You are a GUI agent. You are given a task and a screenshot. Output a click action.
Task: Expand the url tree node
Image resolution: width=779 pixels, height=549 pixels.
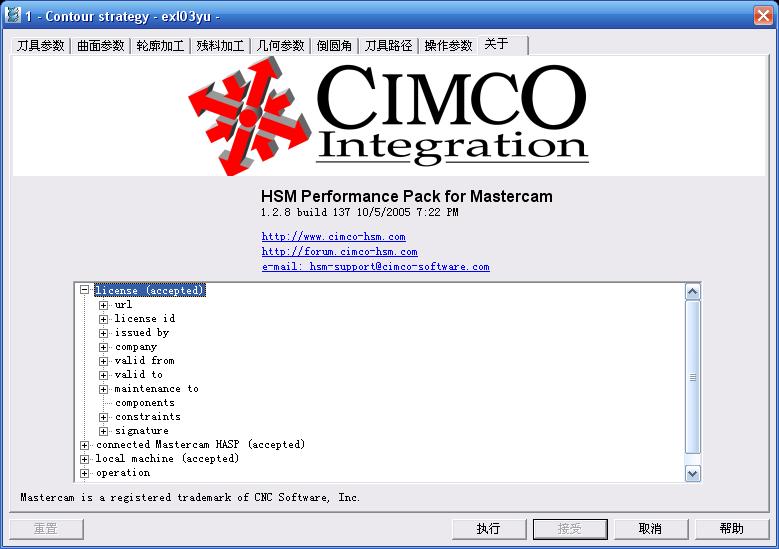point(103,305)
